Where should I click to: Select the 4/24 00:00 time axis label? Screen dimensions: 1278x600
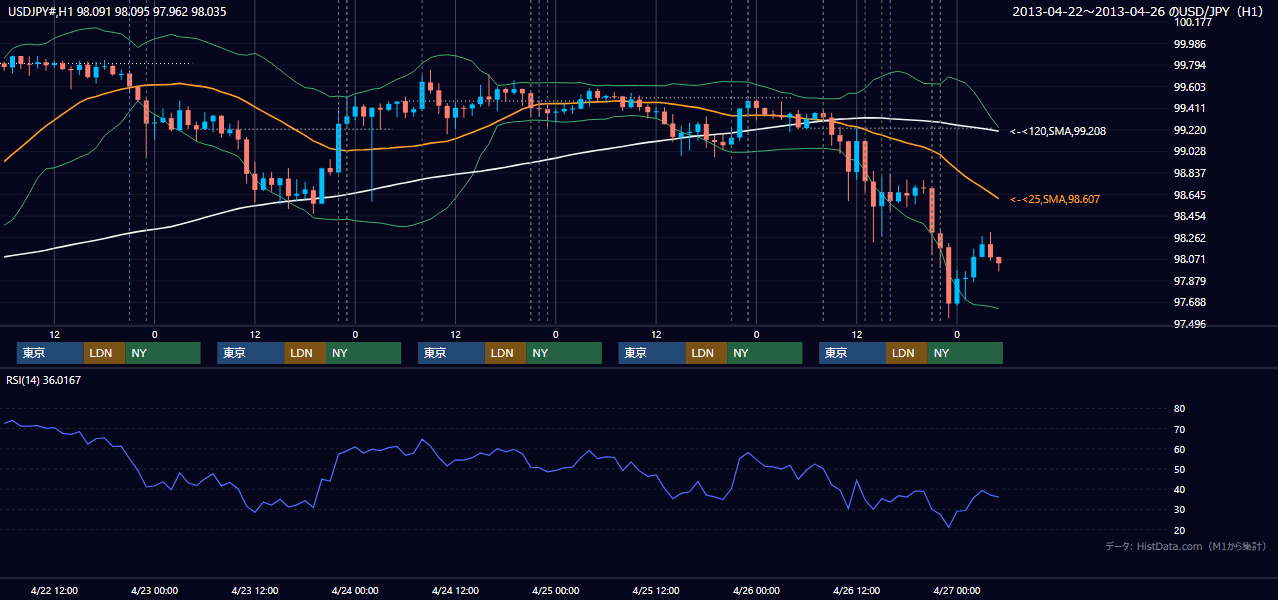[x=355, y=590]
